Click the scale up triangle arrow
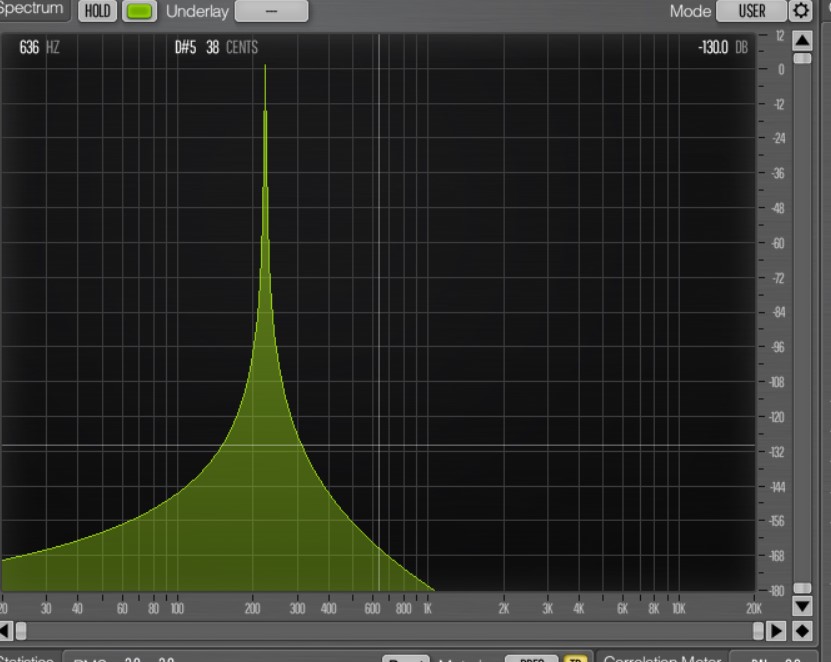This screenshot has height=662, width=831. click(x=802, y=40)
